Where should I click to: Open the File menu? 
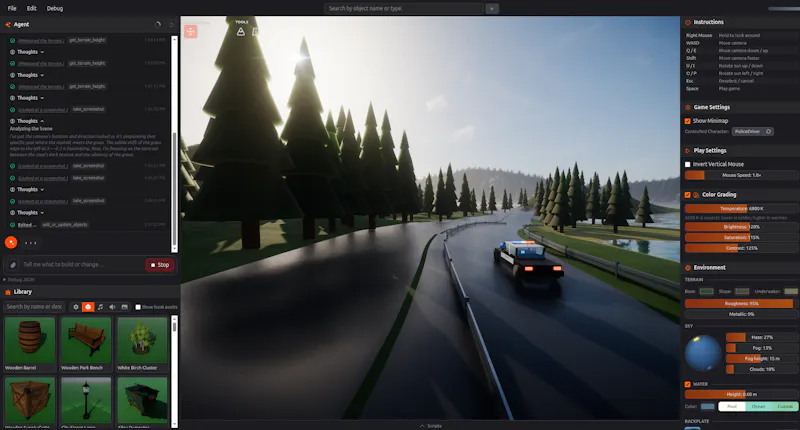12,8
